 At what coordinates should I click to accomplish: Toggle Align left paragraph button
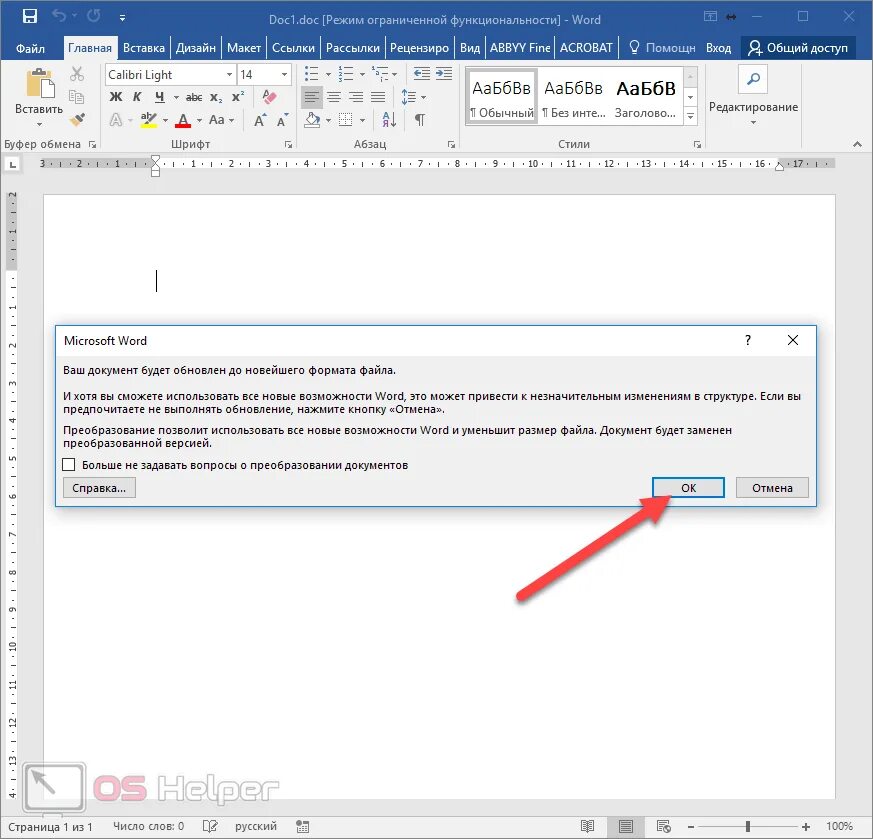(312, 97)
